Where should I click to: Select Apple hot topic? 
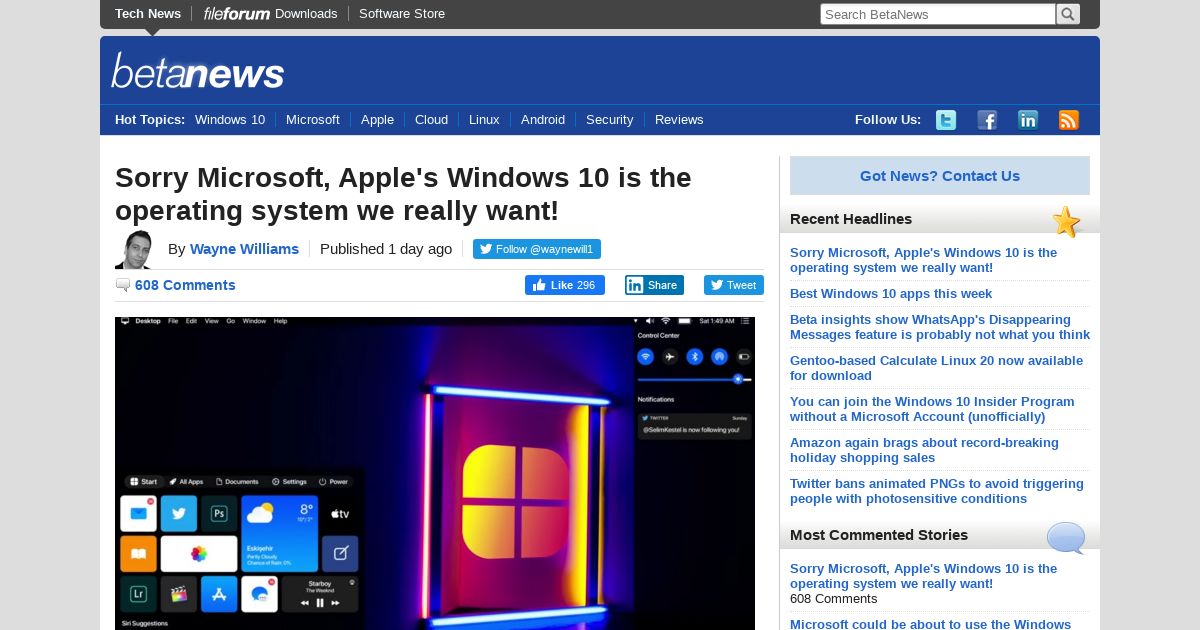pos(377,120)
